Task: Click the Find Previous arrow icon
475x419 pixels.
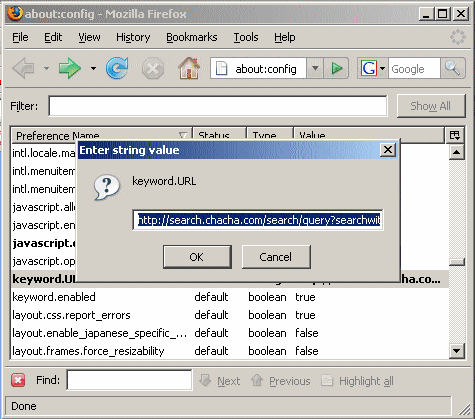Action: coord(257,380)
